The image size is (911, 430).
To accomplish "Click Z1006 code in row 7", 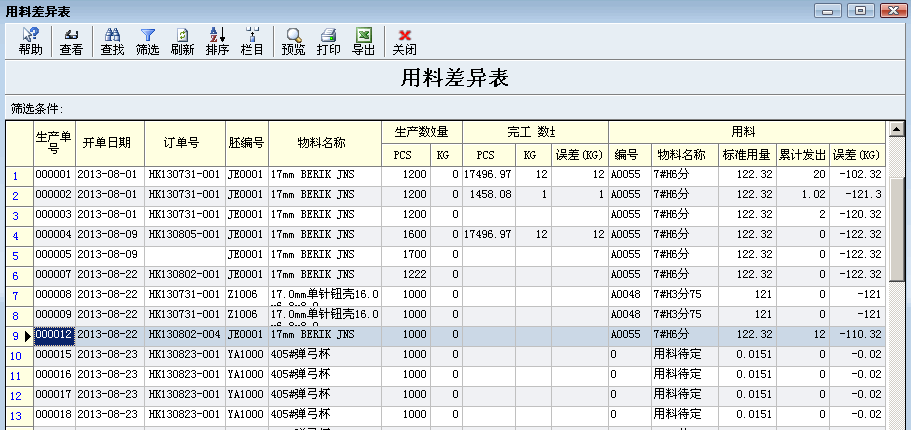I will (x=247, y=294).
